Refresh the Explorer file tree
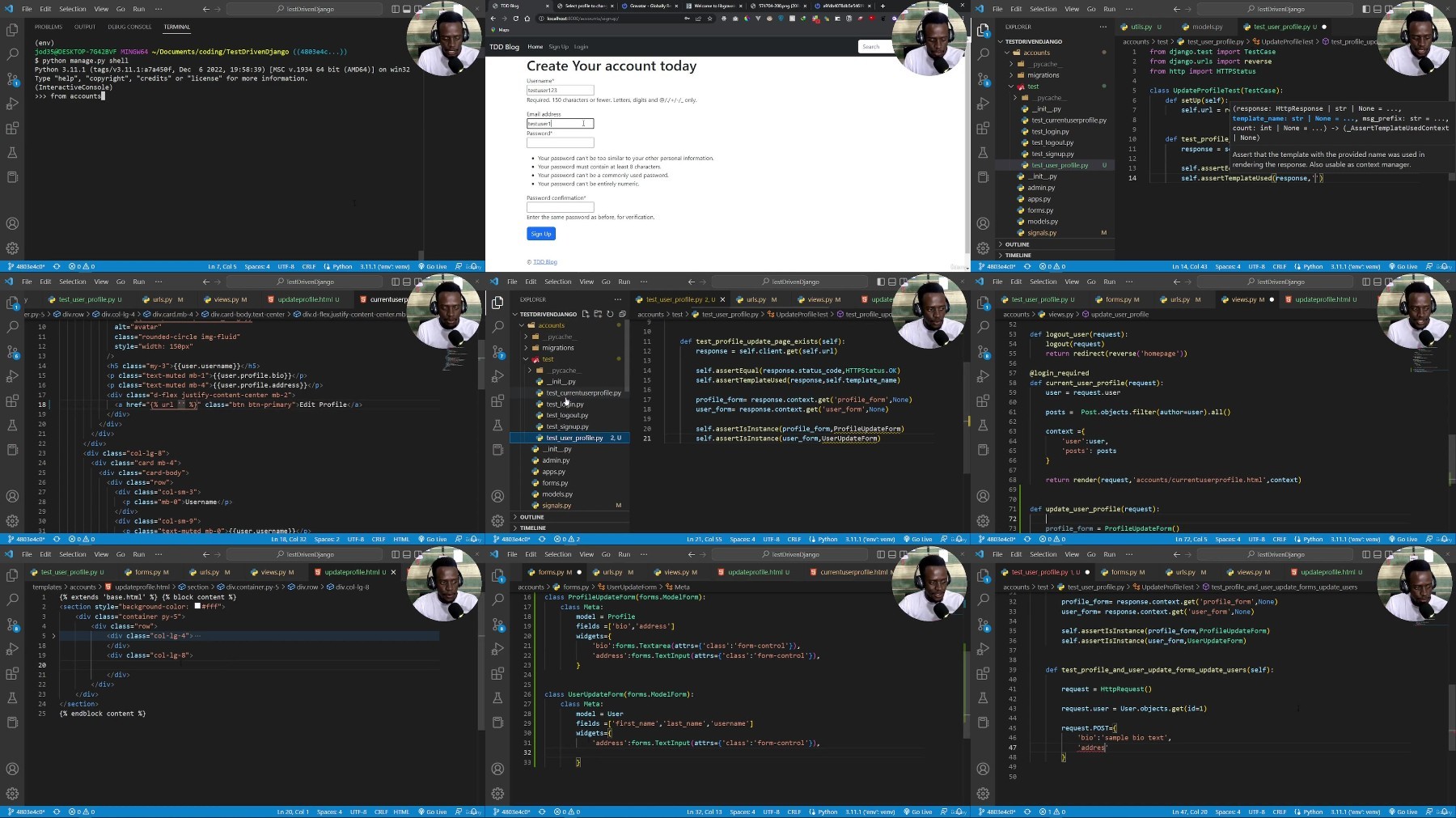This screenshot has height=818, width=1456. click(610, 314)
